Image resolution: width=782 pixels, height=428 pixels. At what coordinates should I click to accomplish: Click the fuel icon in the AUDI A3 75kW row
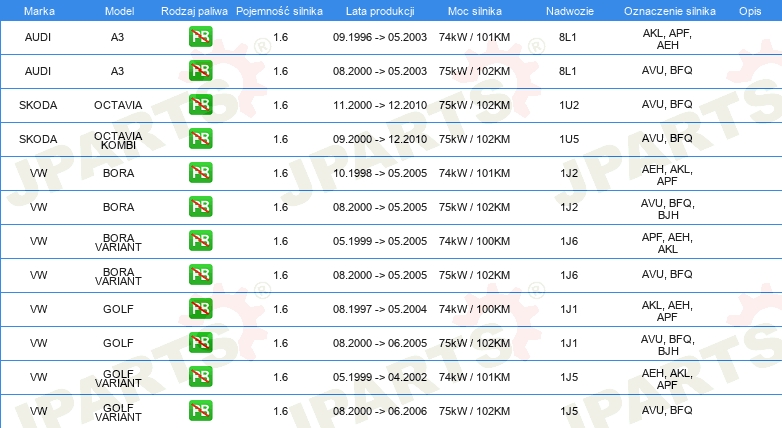pos(200,71)
